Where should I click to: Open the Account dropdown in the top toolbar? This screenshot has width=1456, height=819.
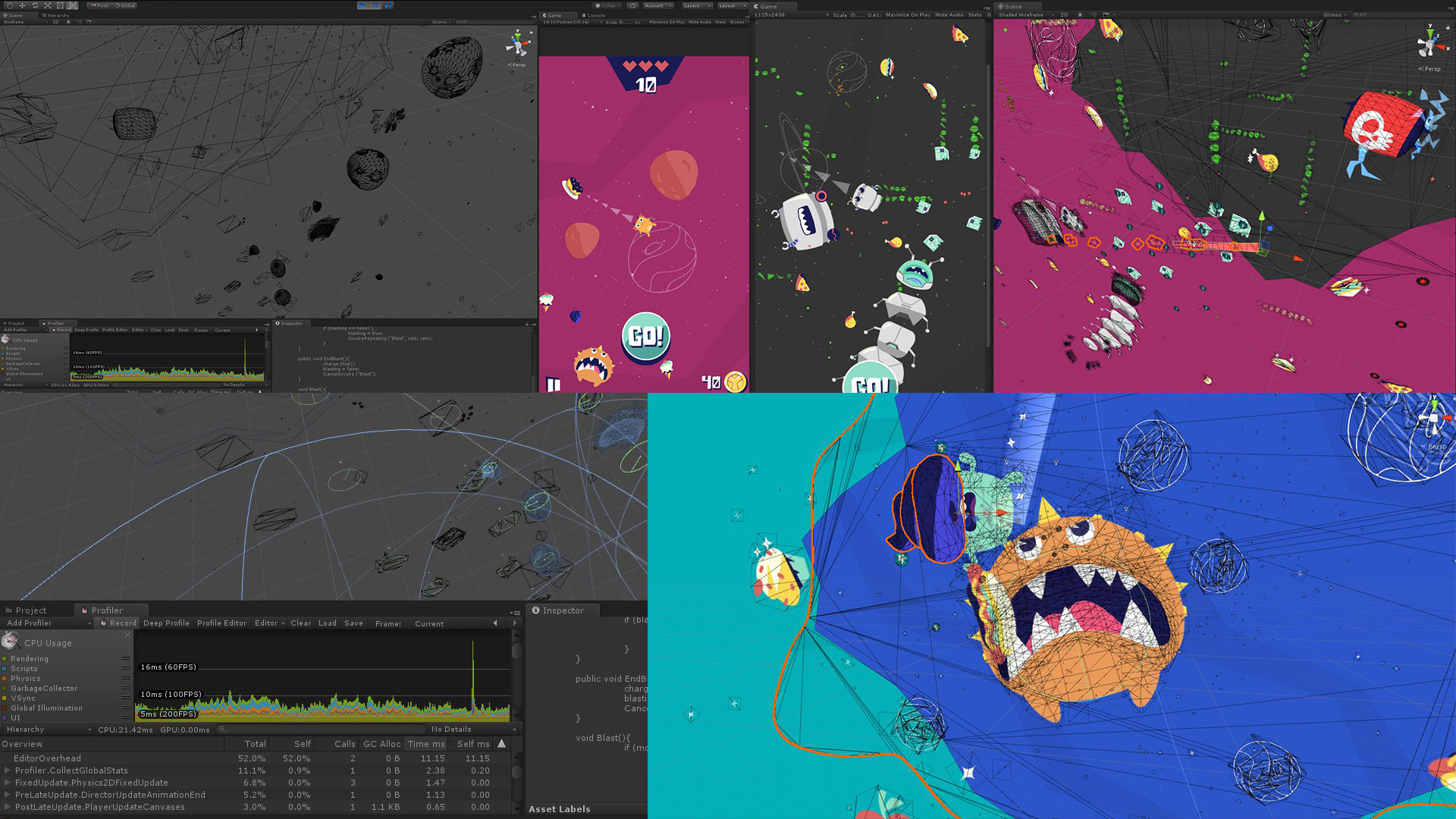pos(658,5)
